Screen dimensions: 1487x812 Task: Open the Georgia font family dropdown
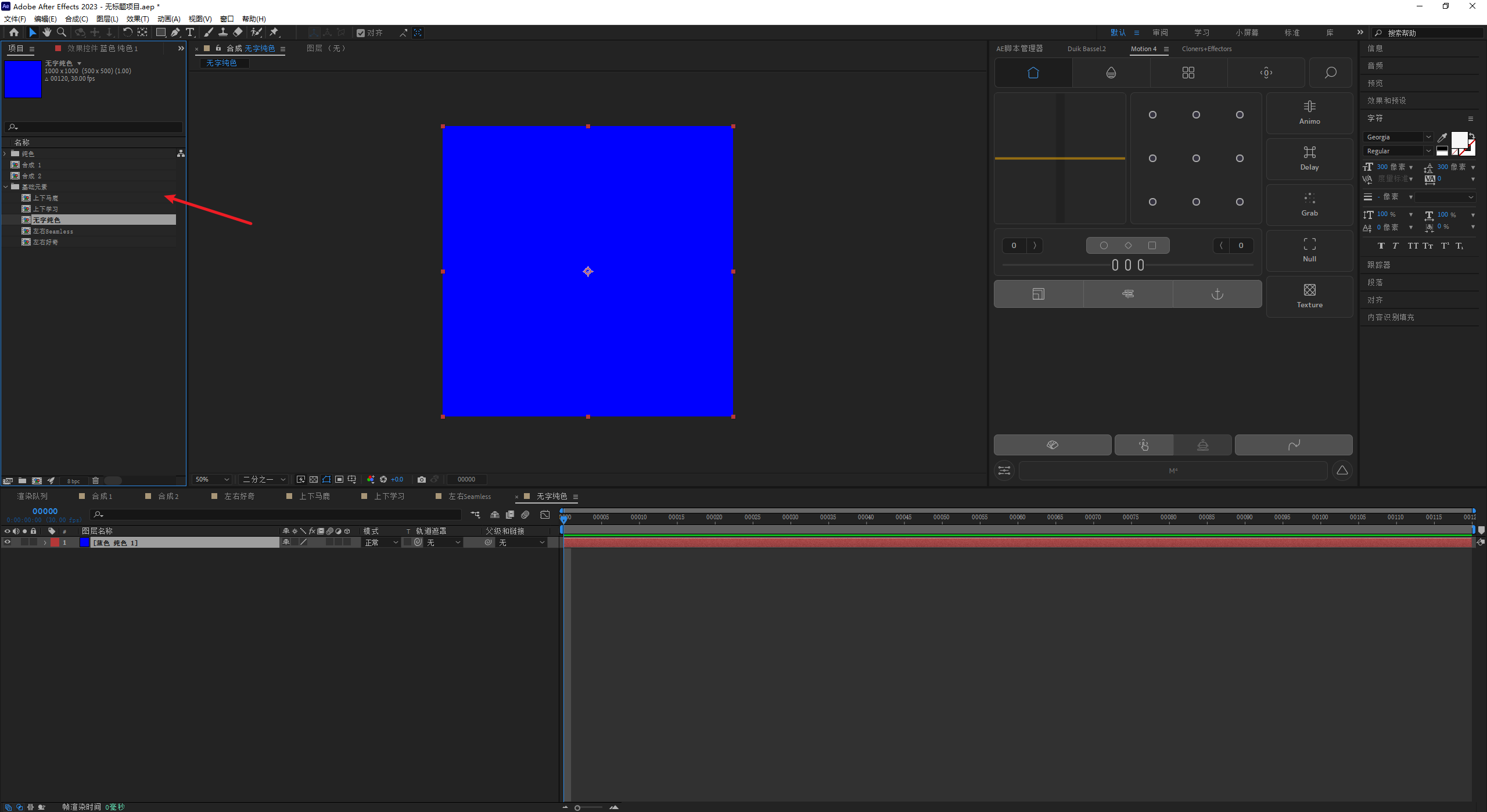pos(1428,137)
